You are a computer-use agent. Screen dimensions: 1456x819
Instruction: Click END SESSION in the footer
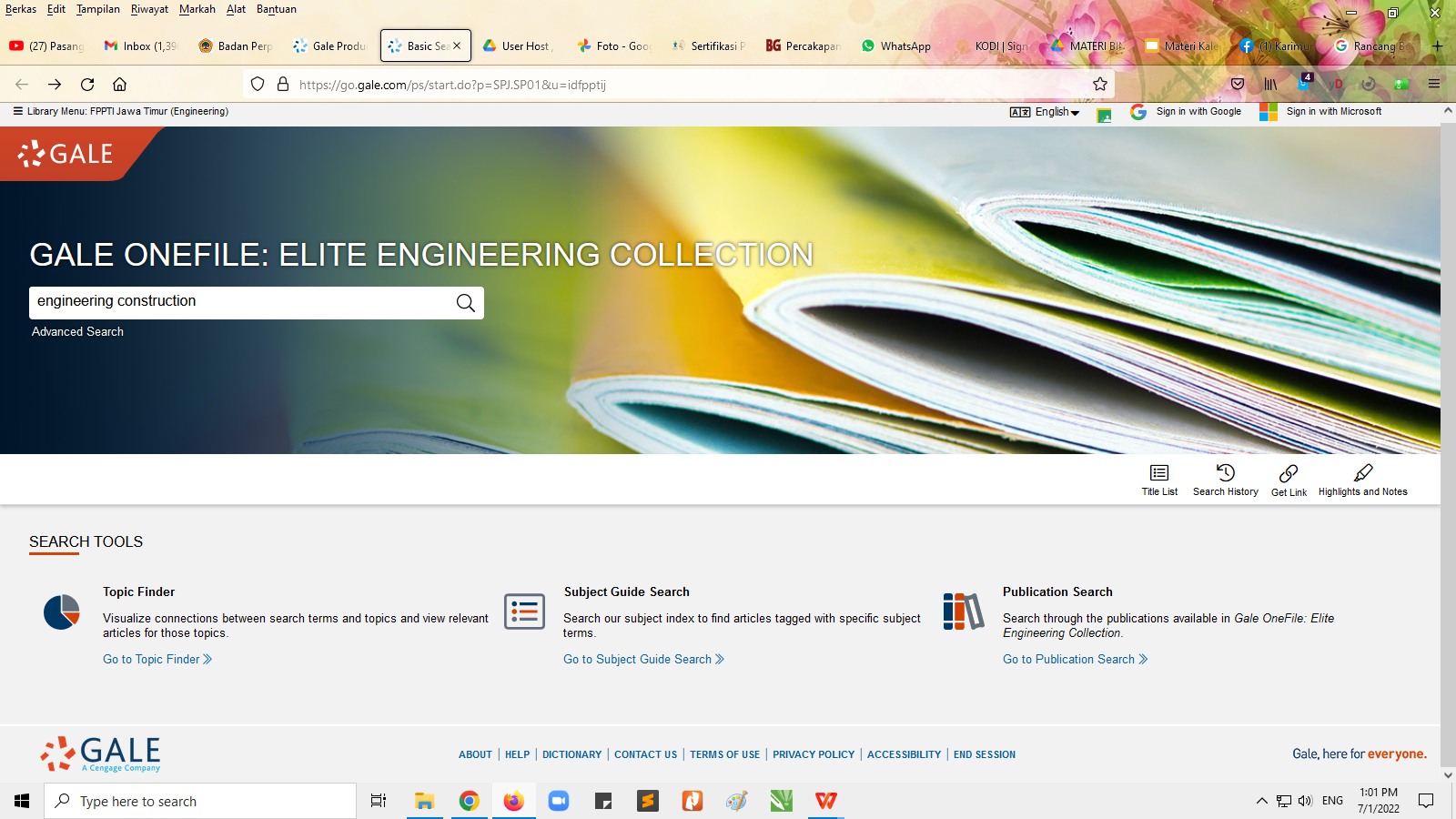[x=984, y=754]
